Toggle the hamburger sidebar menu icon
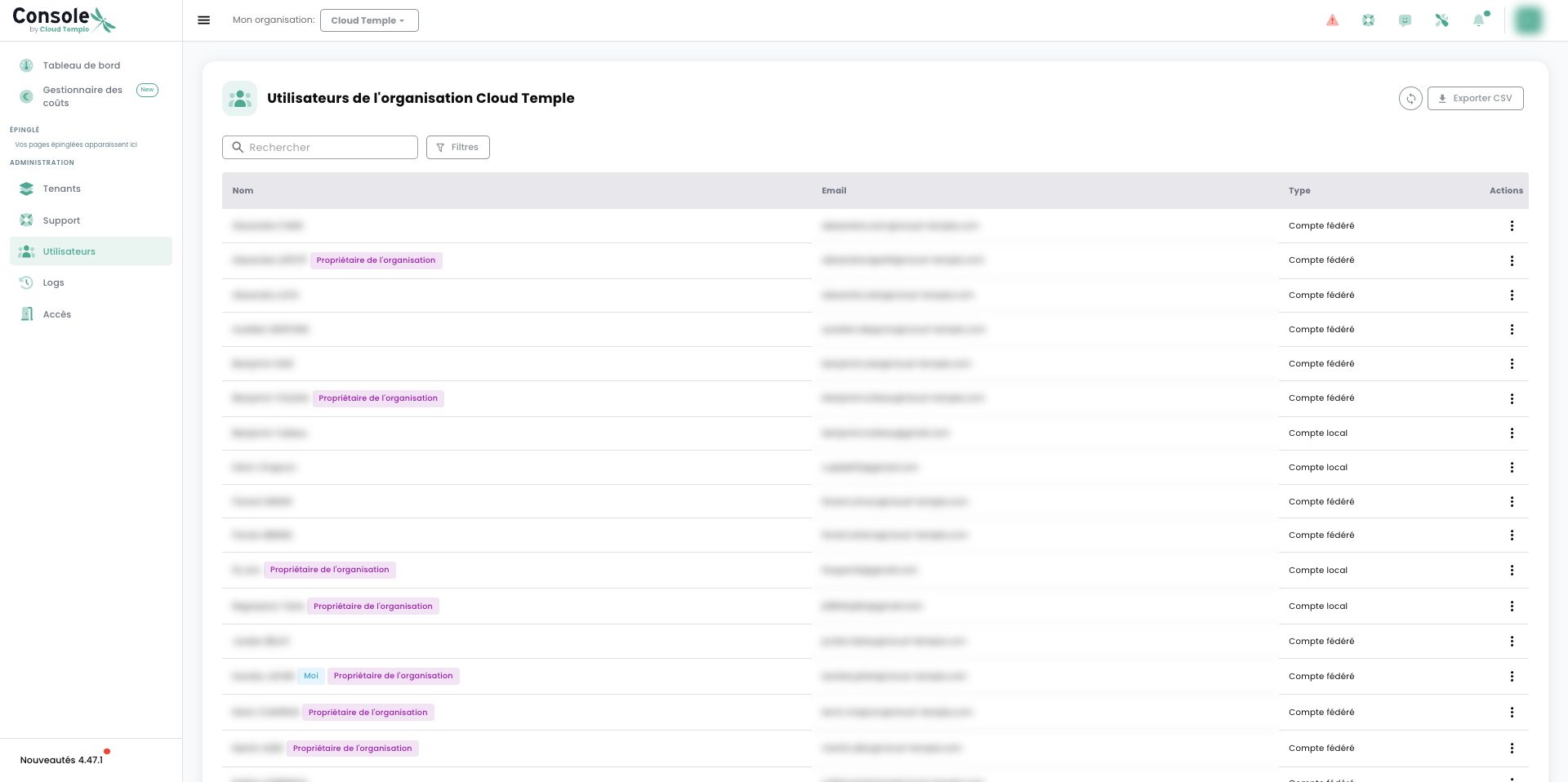Image resolution: width=1568 pixels, height=782 pixels. tap(204, 20)
